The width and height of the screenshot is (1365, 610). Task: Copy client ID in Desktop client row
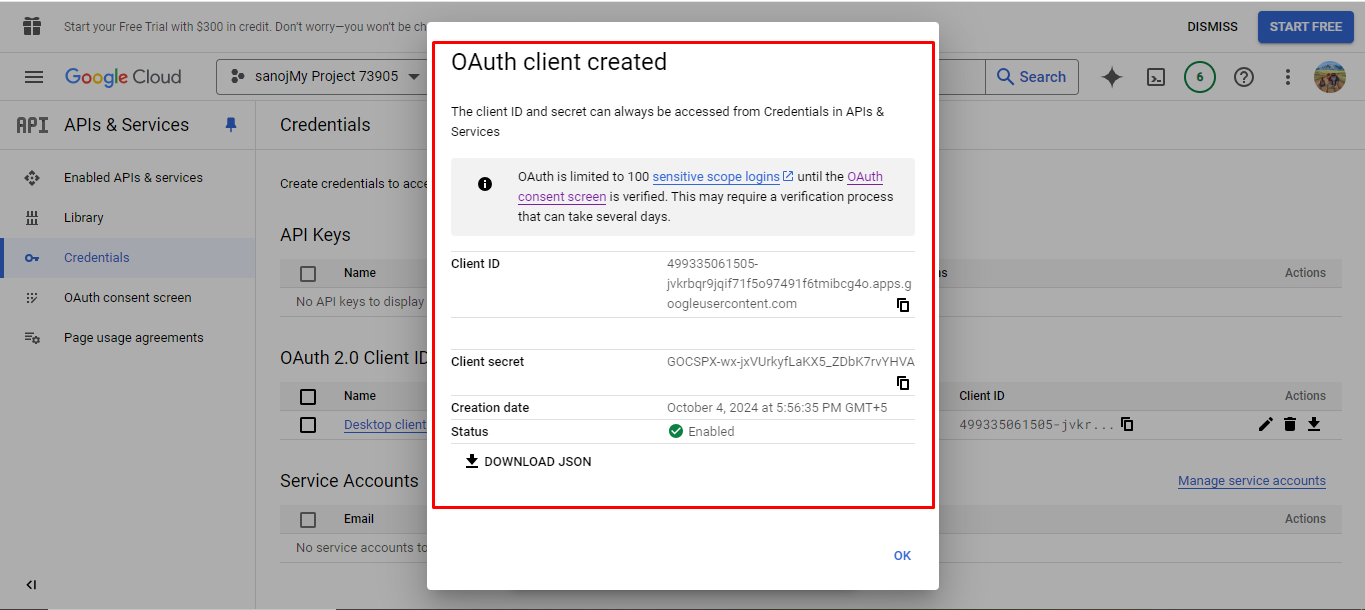(x=1127, y=424)
